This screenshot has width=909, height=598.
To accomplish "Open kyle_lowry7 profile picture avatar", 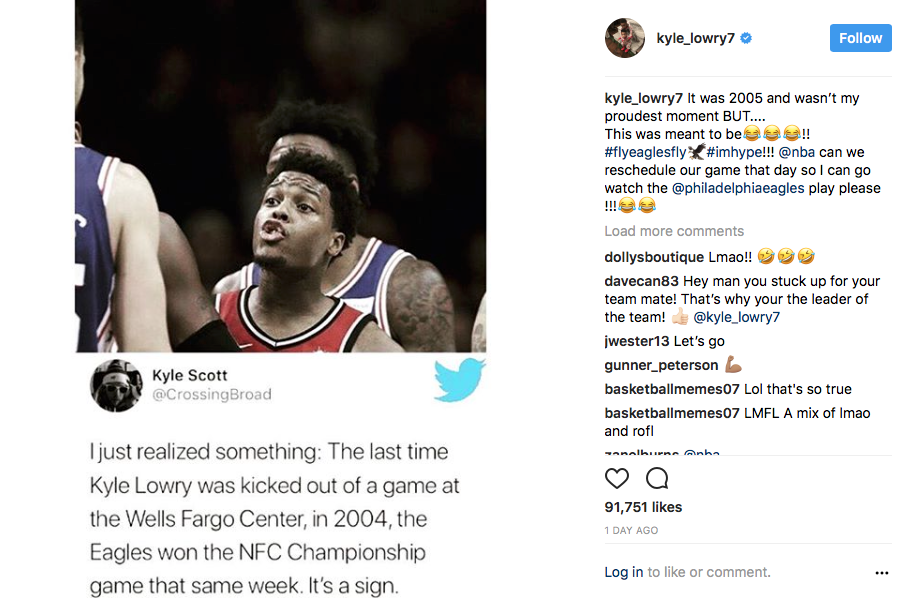I will tap(625, 39).
